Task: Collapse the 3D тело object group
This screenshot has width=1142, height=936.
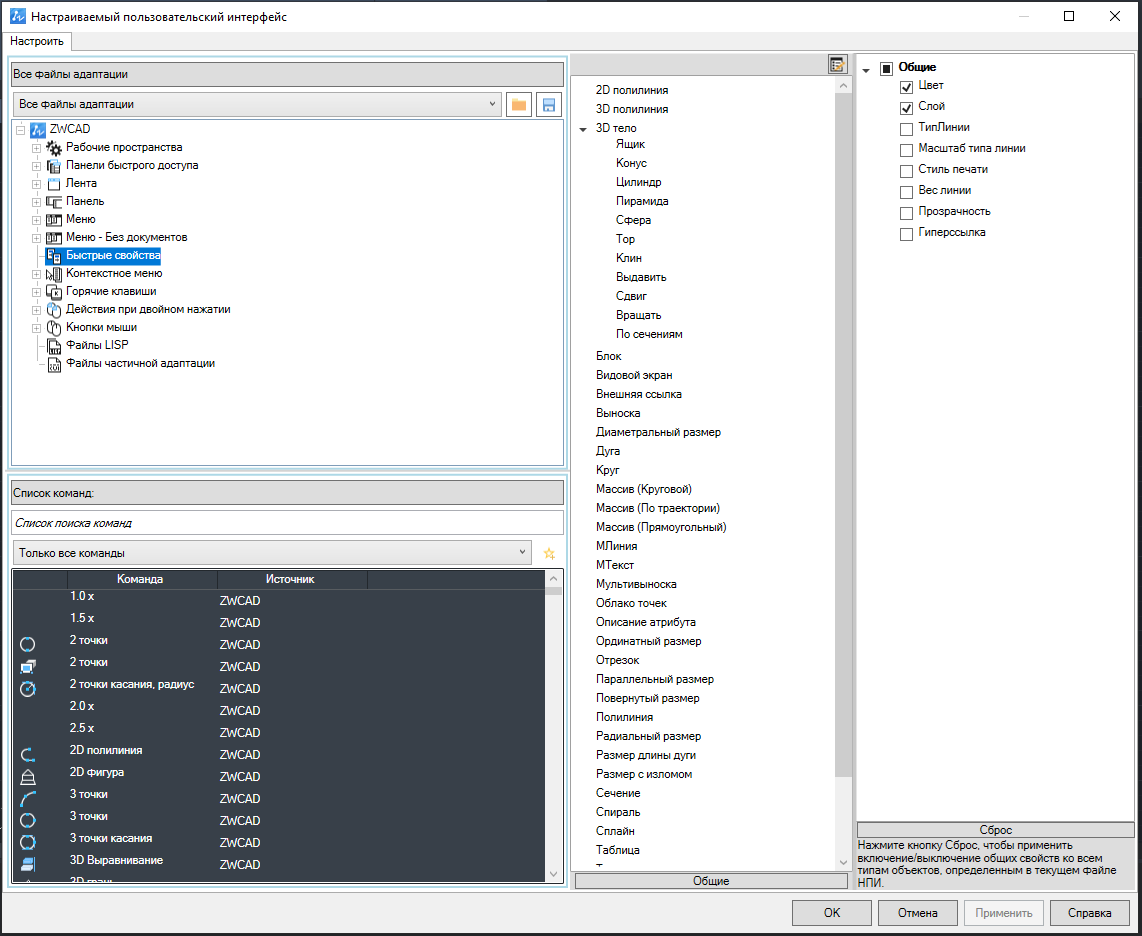Action: click(583, 130)
